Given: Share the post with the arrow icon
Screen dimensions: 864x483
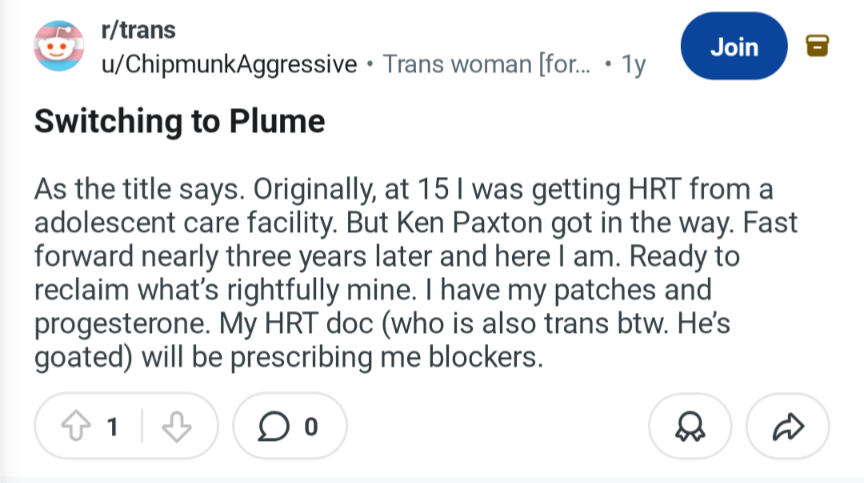Looking at the screenshot, I should pos(788,426).
